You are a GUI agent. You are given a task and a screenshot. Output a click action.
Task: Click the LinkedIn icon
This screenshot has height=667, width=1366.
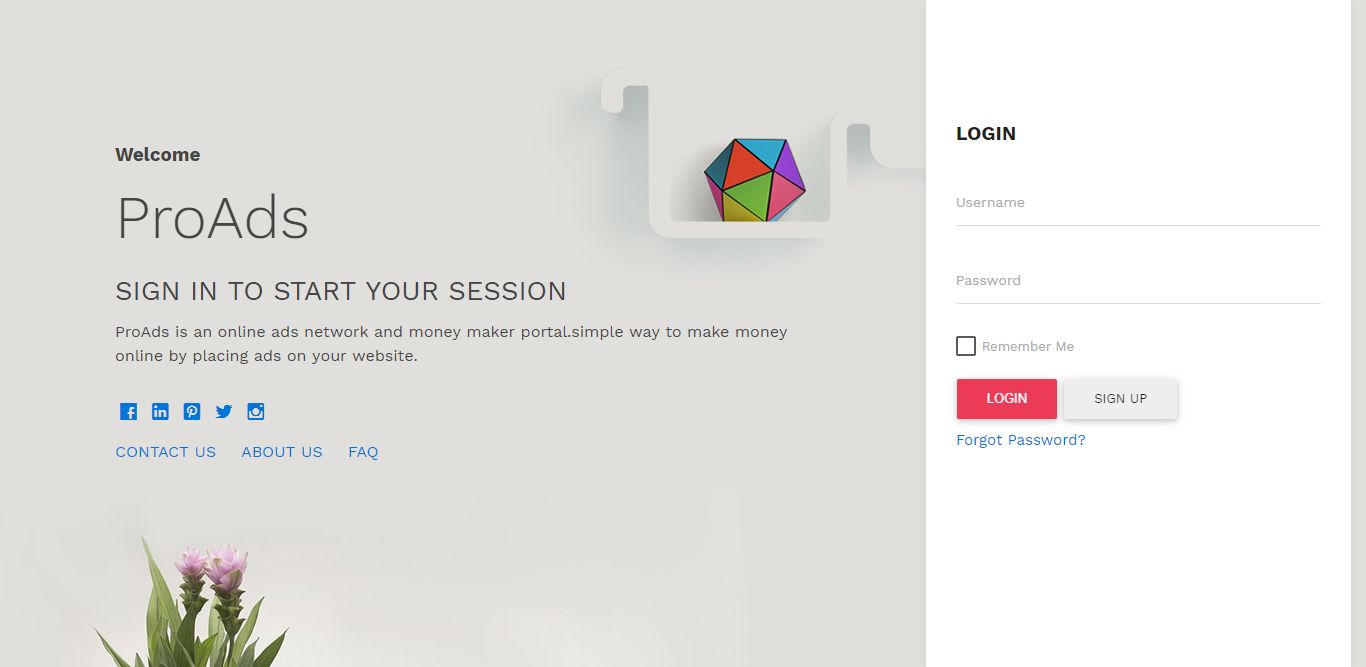160,412
